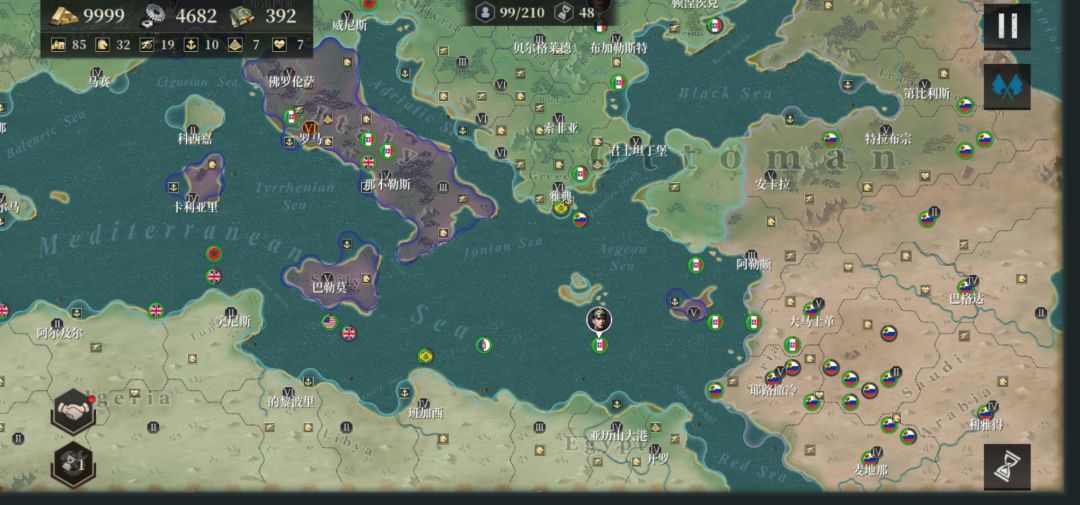
Task: Select the Italian fleet beneath the general portrait
Action: click(599, 344)
